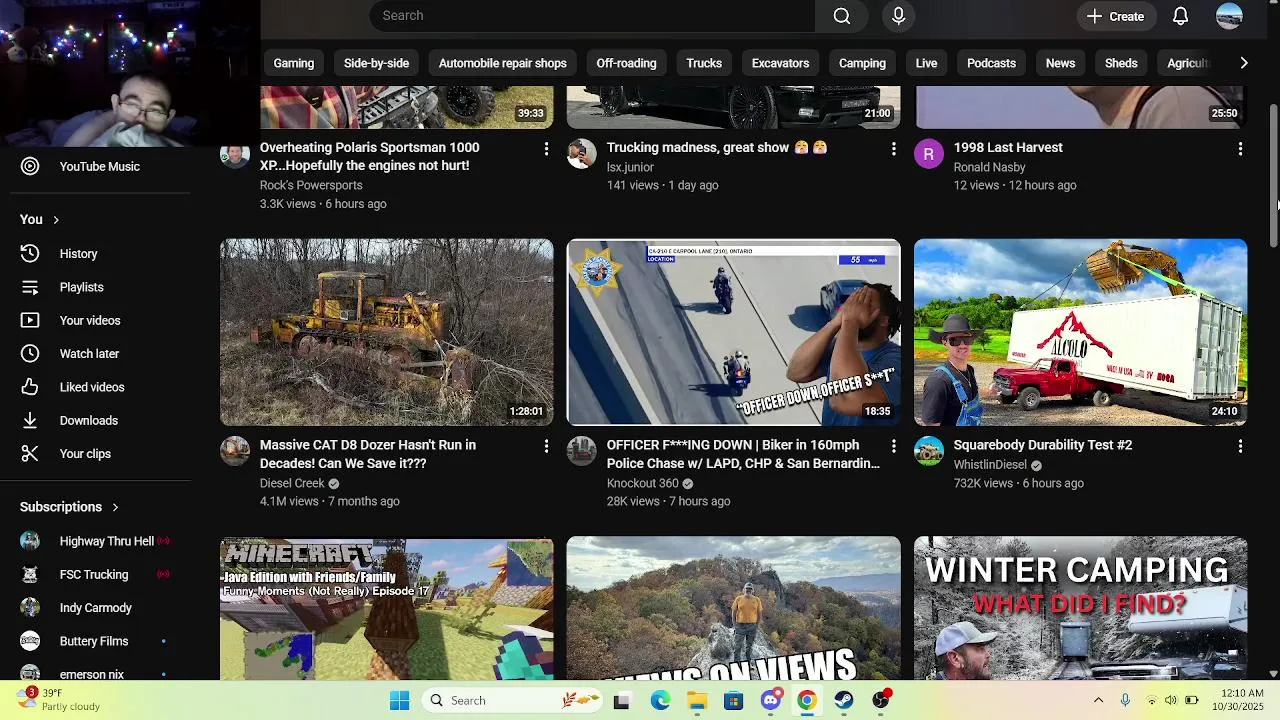Viewport: 1280px width, 720px height.
Task: Select the Gaming filter chip
Action: (294, 63)
